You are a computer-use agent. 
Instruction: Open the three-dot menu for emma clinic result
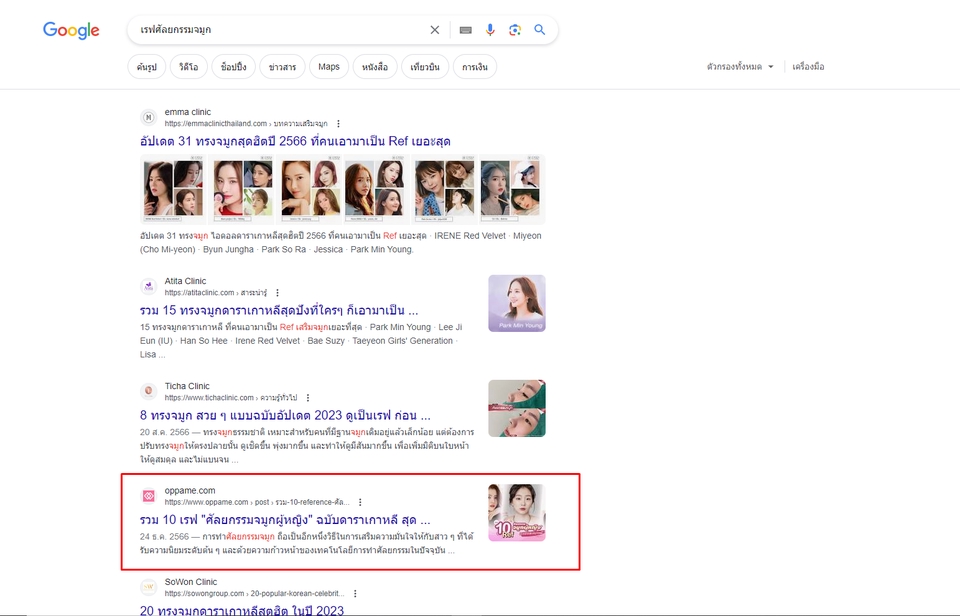pyautogui.click(x=338, y=124)
